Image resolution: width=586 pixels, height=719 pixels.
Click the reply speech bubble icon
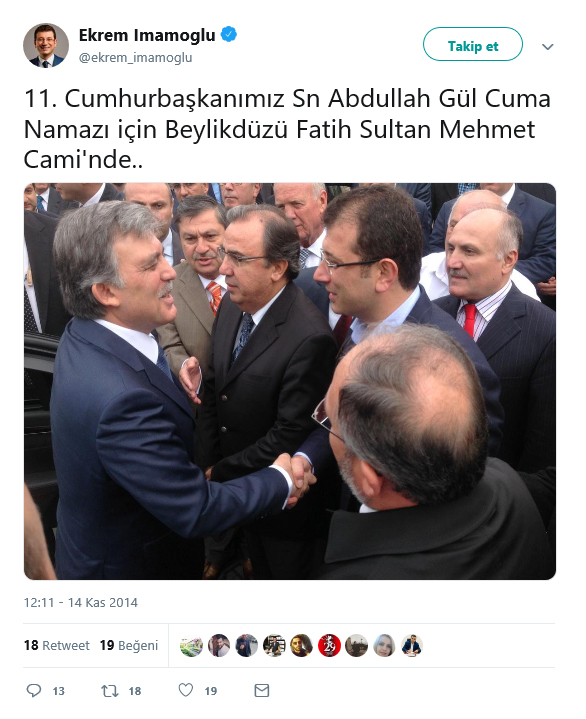point(34,690)
